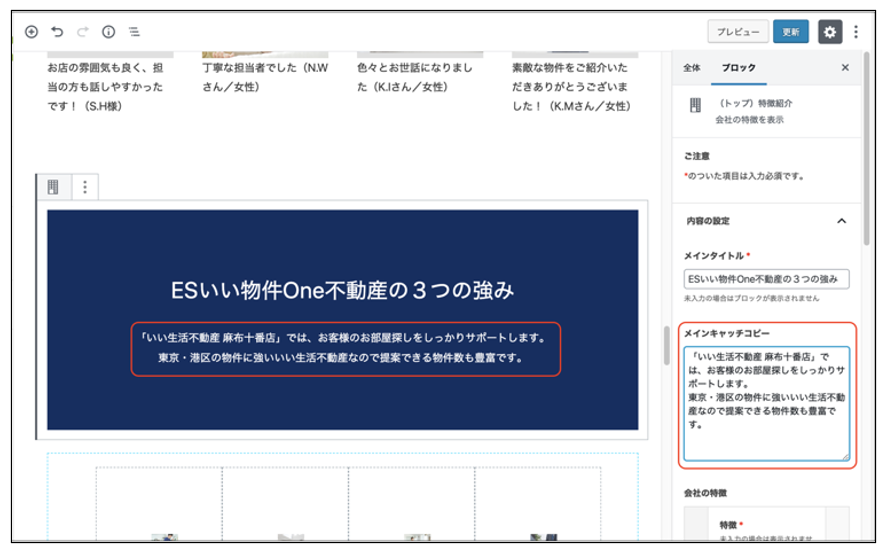887x556 pixels.
Task: Collapse the 内容の設定 section
Action: tap(841, 221)
